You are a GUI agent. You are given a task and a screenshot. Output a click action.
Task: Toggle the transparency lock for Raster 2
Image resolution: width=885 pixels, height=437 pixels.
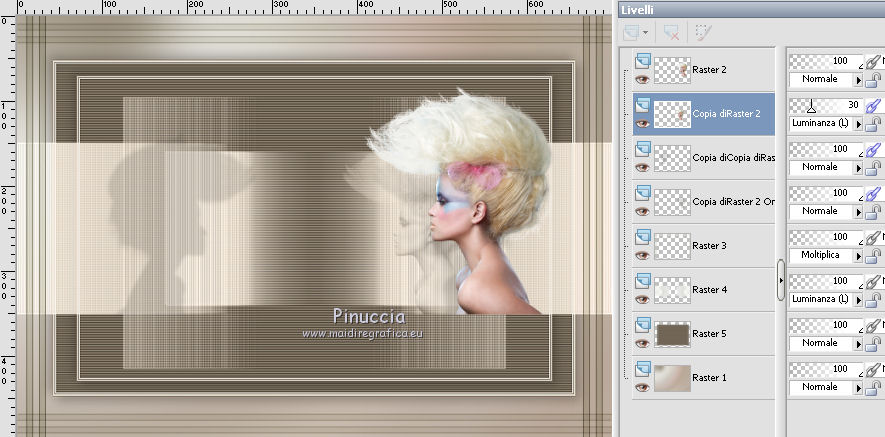point(873,80)
